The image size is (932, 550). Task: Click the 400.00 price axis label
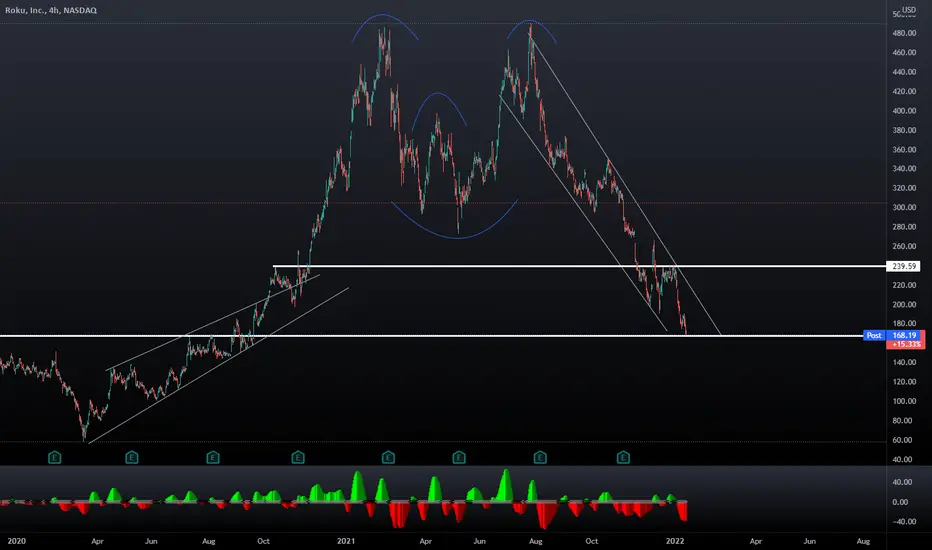tap(904, 111)
